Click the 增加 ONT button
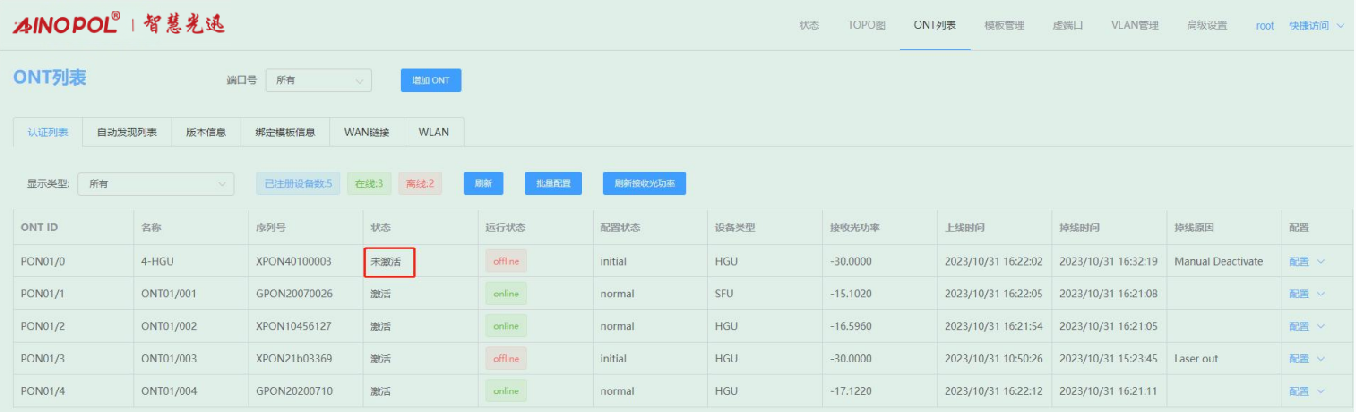The width and height of the screenshot is (1356, 412). coord(431,80)
